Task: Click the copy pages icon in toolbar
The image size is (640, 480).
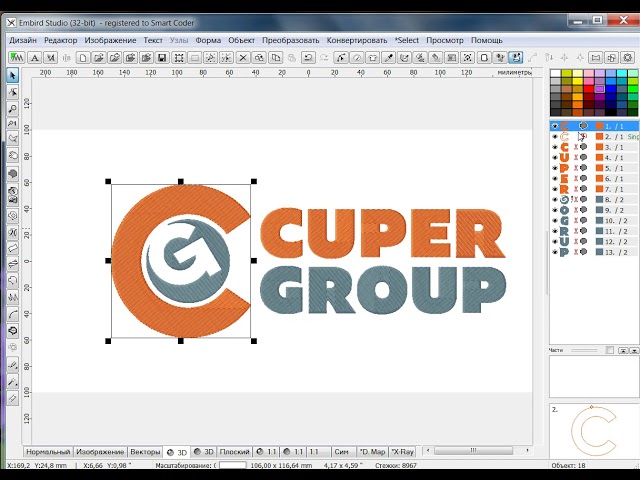Action: point(276,58)
